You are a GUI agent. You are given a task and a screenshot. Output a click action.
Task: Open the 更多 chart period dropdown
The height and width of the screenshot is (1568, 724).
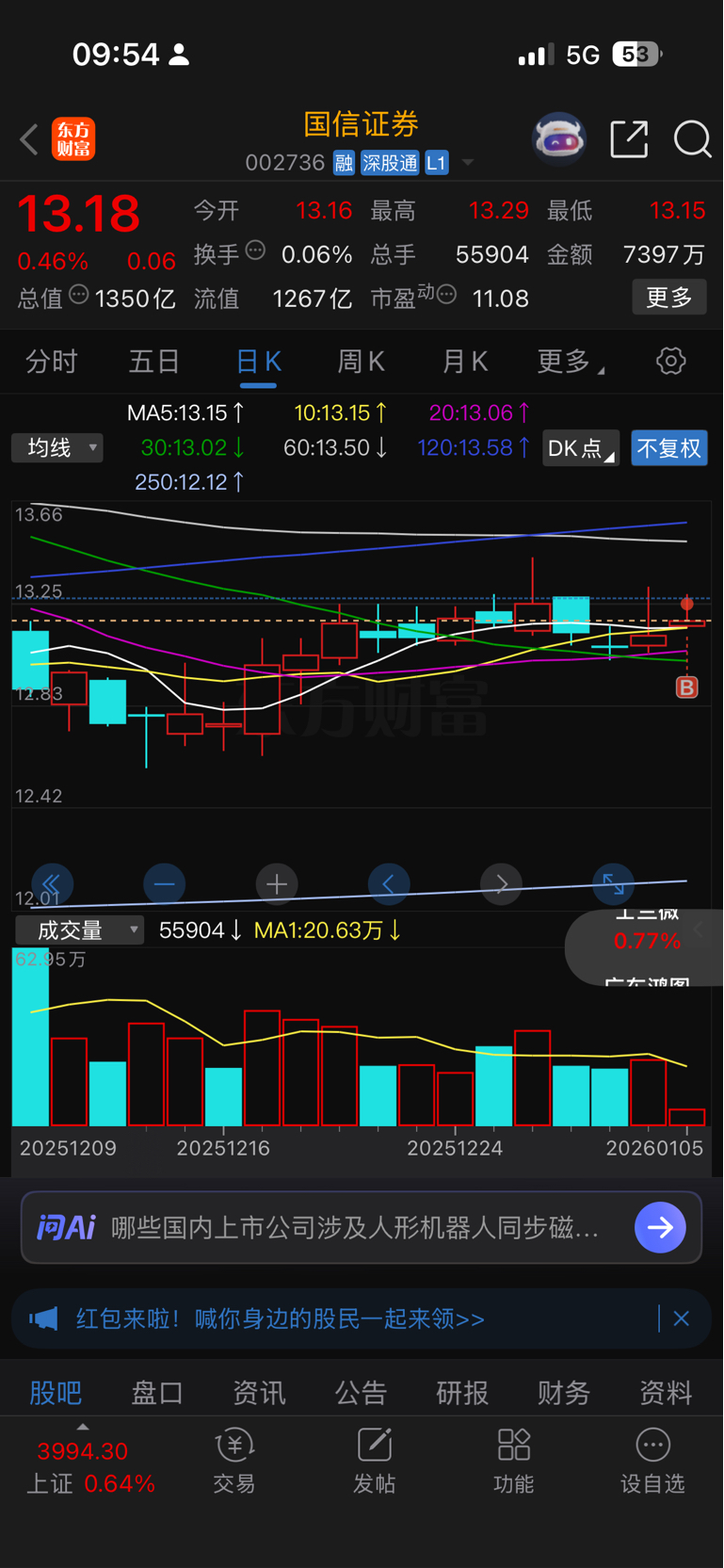[x=571, y=362]
